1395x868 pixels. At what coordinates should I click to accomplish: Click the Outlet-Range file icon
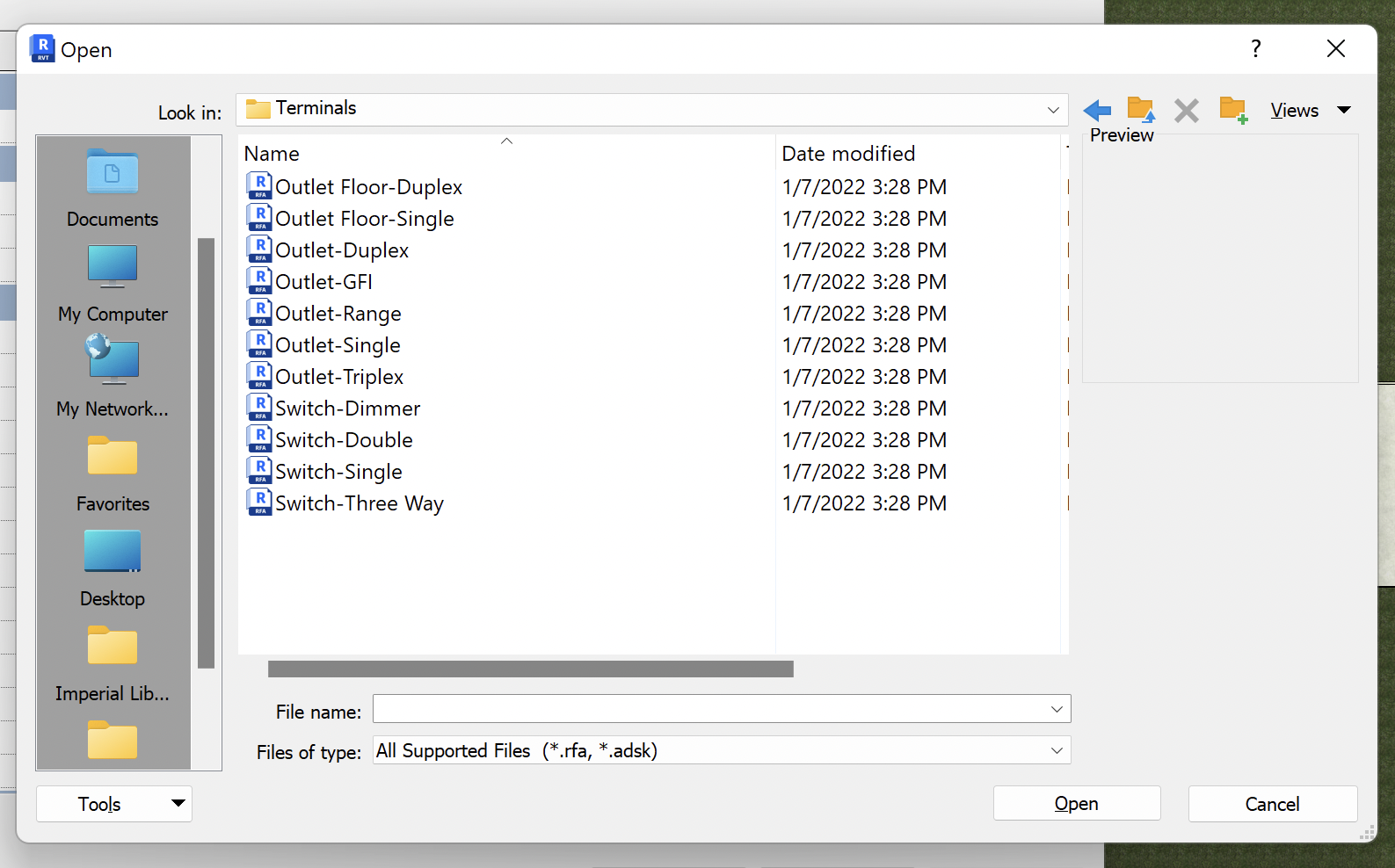(259, 313)
